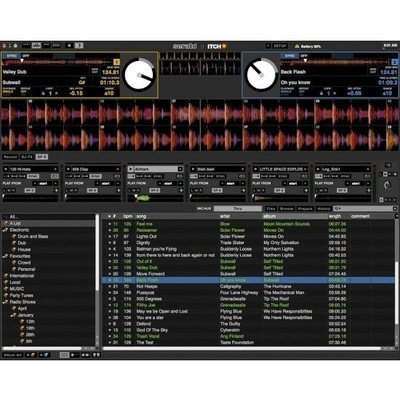The image size is (400, 400).
Task: Click the Album Art button
Action: click(13, 355)
